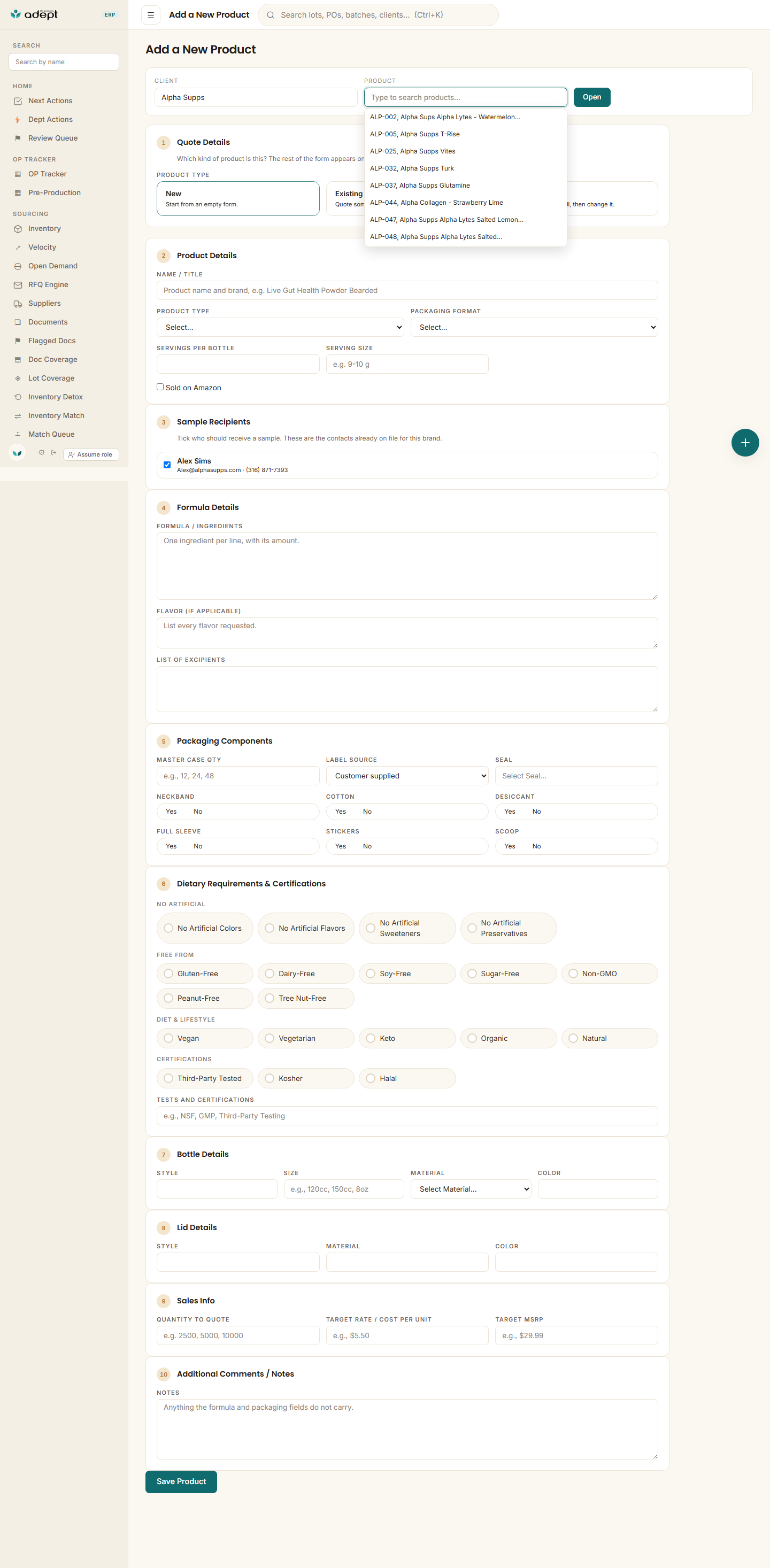This screenshot has width=770, height=1568.
Task: Click the Inventory Detox icon
Action: pos(18,397)
